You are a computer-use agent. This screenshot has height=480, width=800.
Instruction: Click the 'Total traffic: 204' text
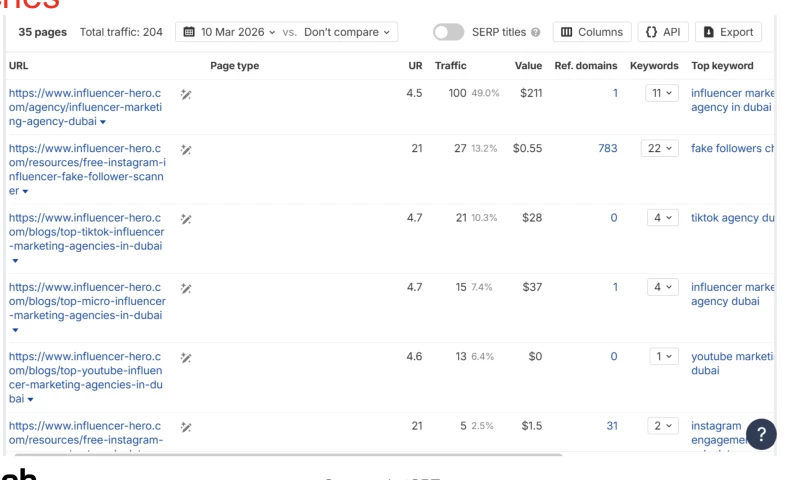tap(121, 32)
